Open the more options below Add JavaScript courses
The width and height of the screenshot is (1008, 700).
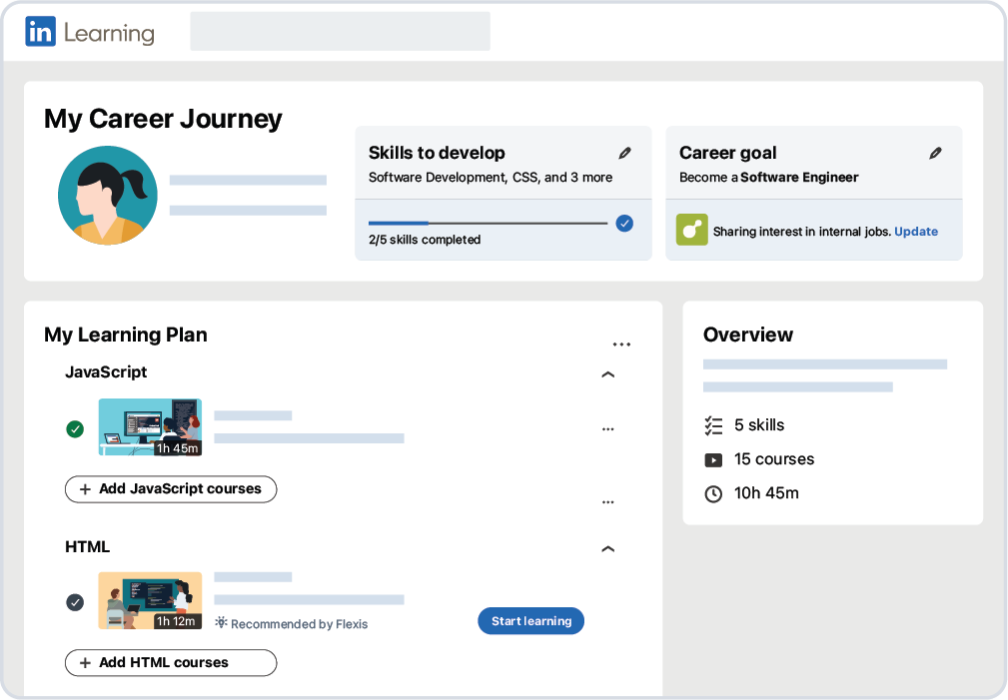pyautogui.click(x=608, y=502)
